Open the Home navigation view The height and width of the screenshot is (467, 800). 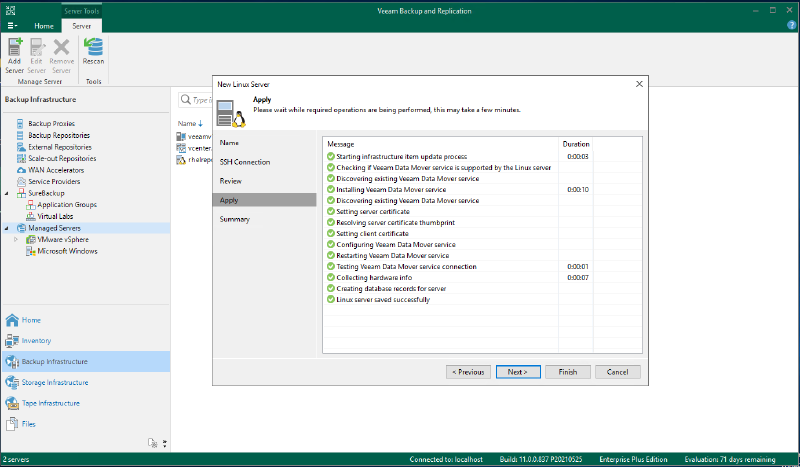[x=85, y=320]
